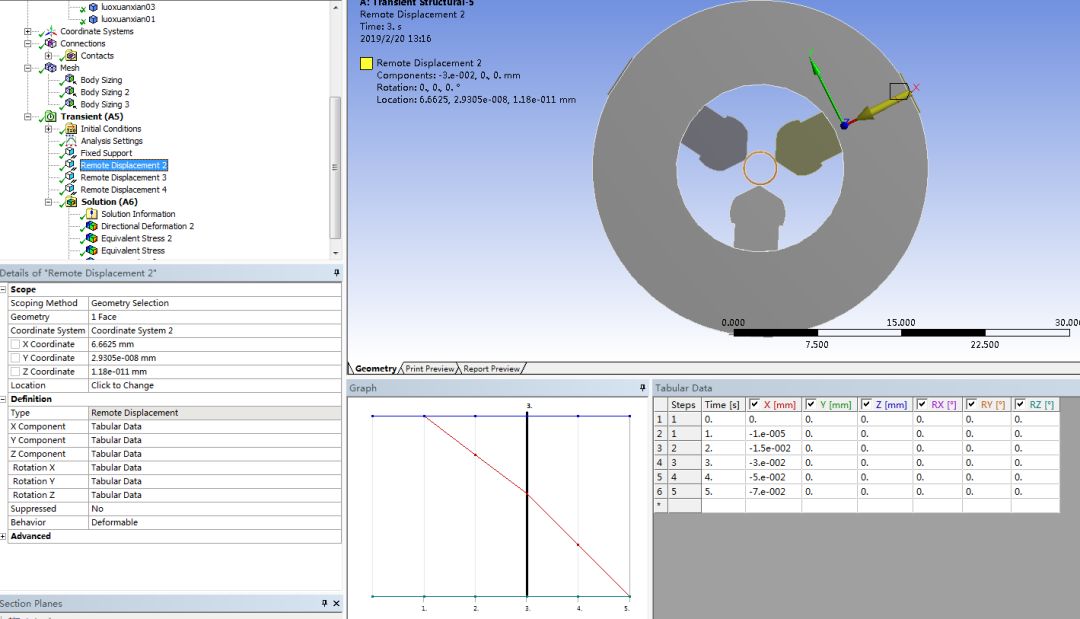Uncheck the Z [mm] column checkbox

866,404
